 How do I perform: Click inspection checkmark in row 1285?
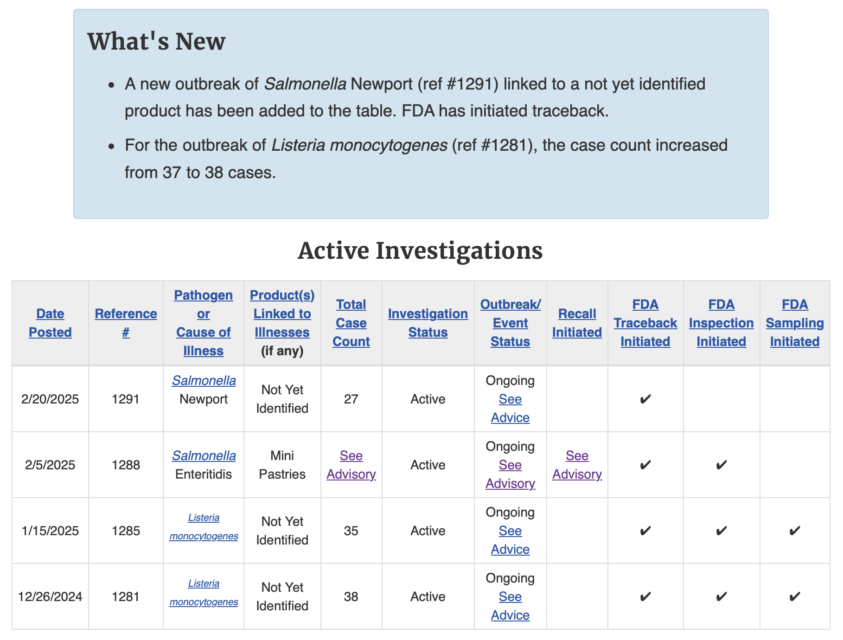tap(721, 531)
